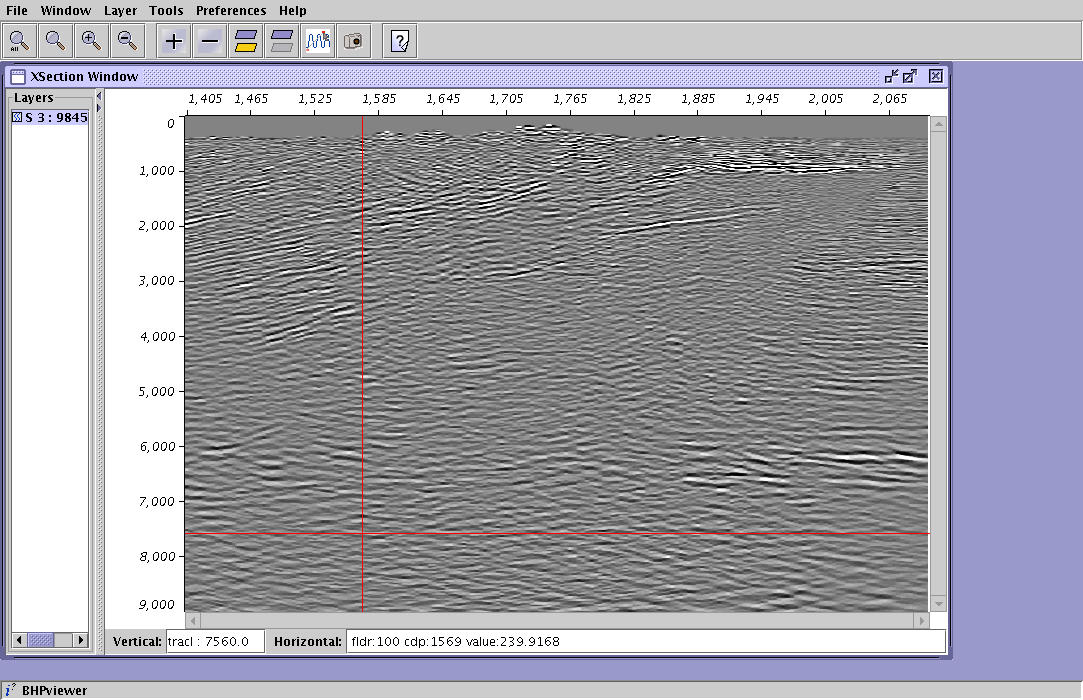Click the Zoom Out magnifier icon
Image resolution: width=1083 pixels, height=700 pixels.
(x=127, y=41)
